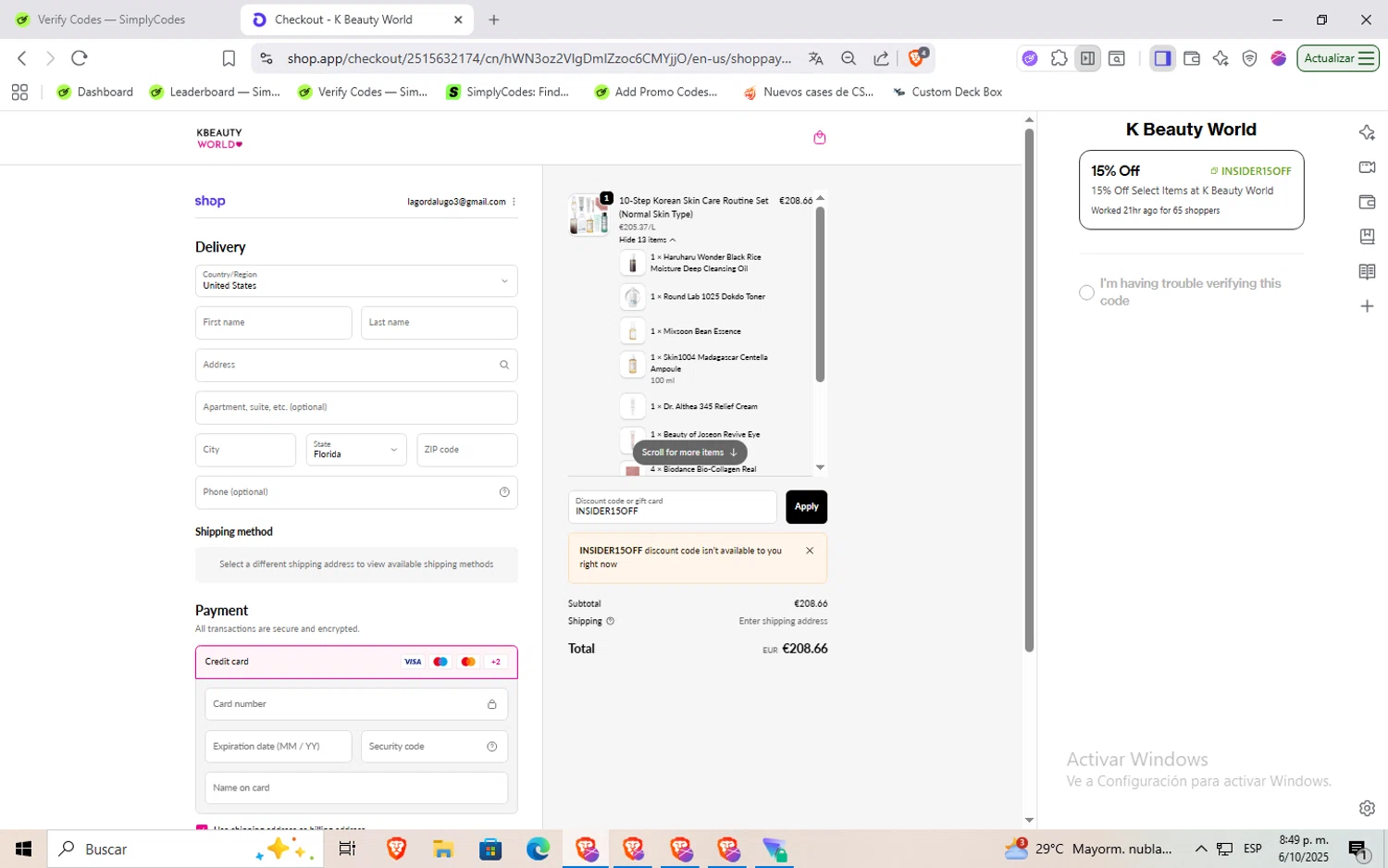The width and height of the screenshot is (1388, 868).
Task: Click the discount code input field
Action: coord(673,507)
